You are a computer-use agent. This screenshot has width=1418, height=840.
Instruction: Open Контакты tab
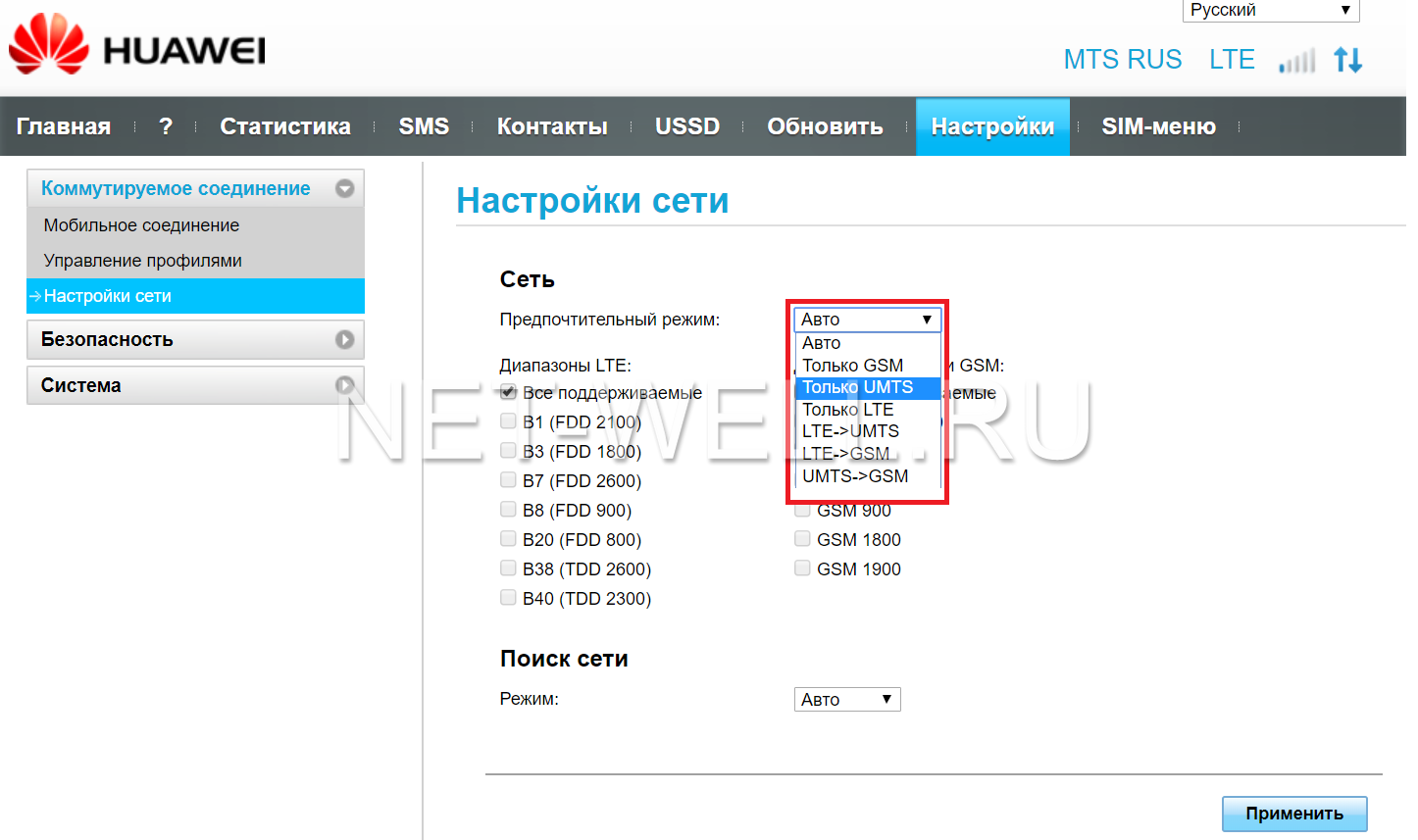(552, 126)
